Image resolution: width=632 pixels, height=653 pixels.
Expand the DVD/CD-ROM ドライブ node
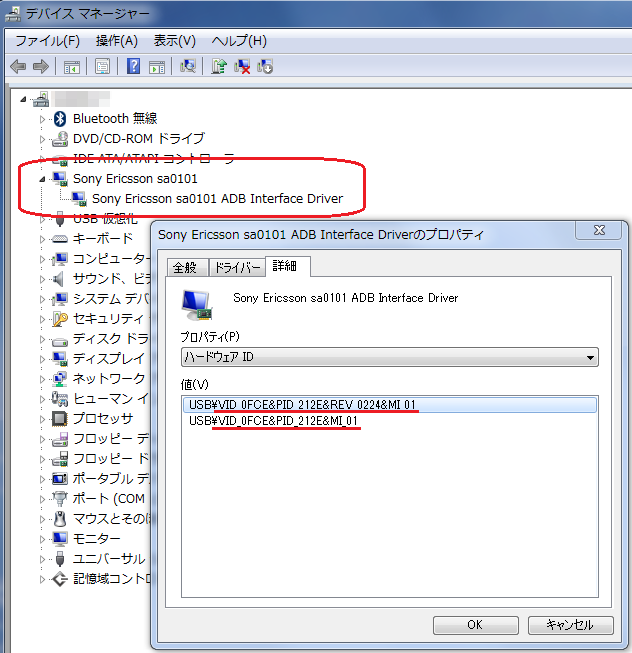tap(42, 139)
